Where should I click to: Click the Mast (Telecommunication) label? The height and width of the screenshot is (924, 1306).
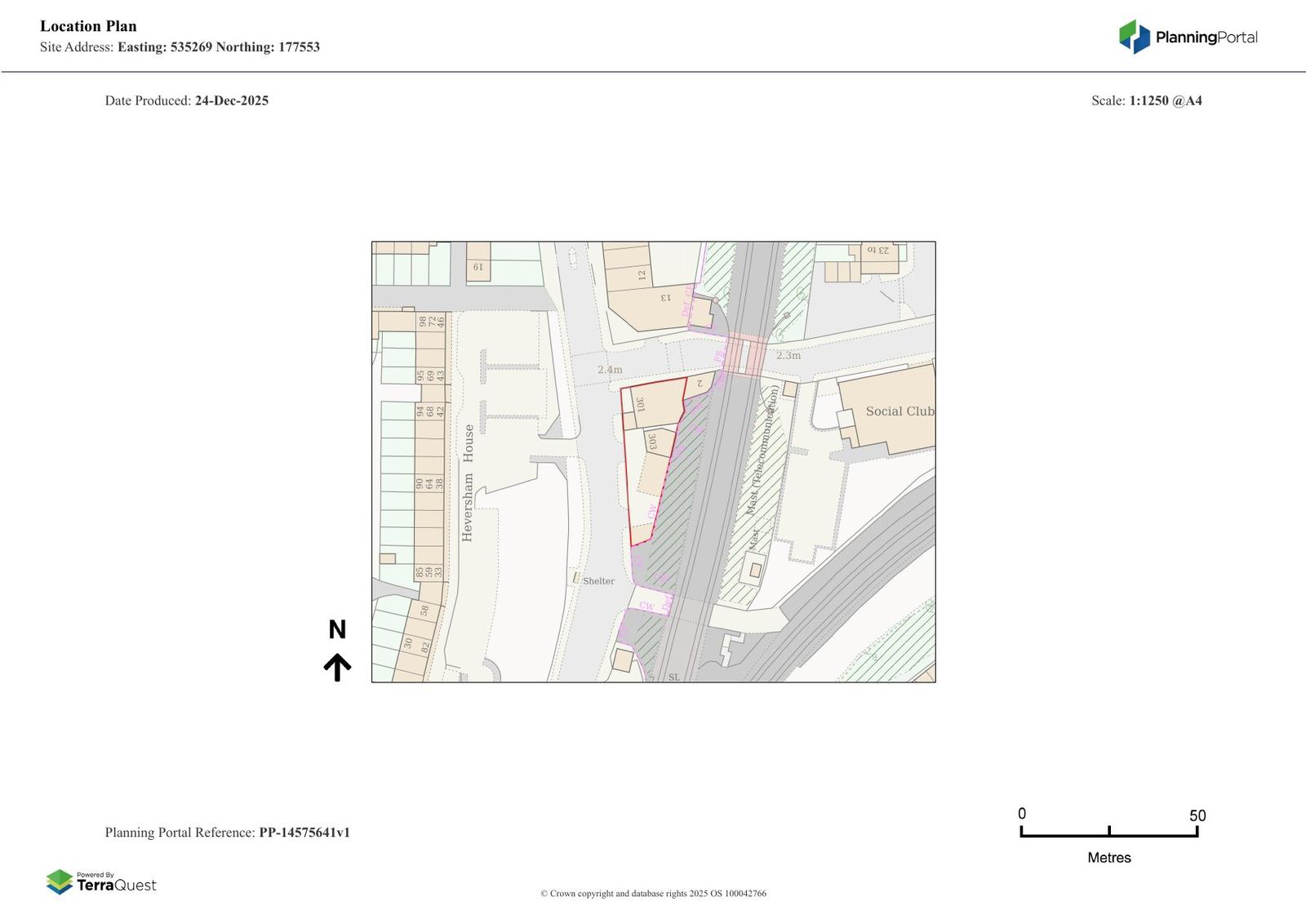tap(762, 451)
